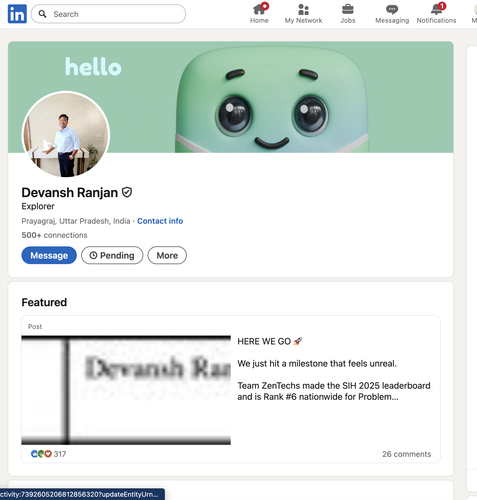Click the clock icon in Pending button

click(94, 255)
